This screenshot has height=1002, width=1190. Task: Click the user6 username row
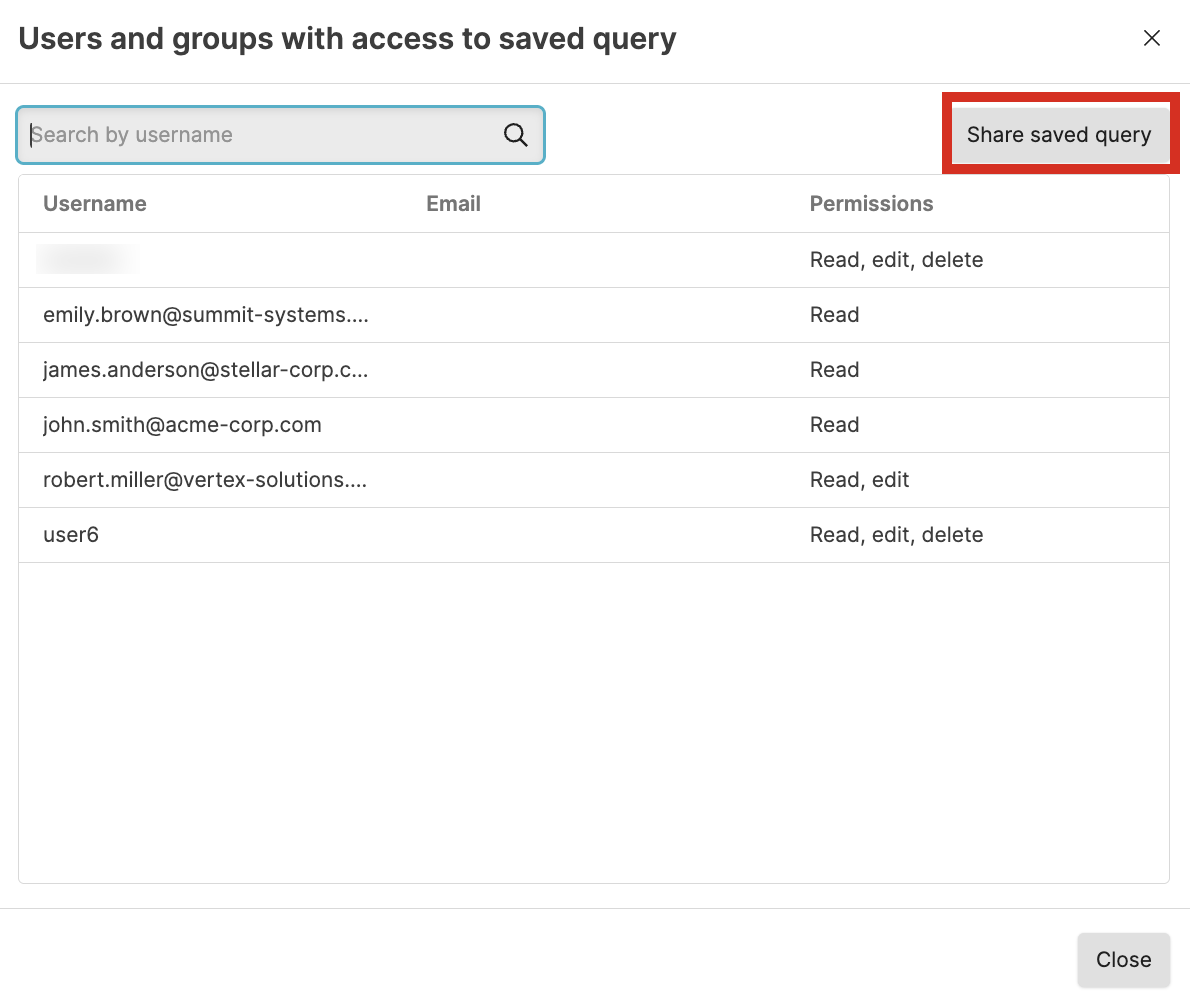pos(71,535)
